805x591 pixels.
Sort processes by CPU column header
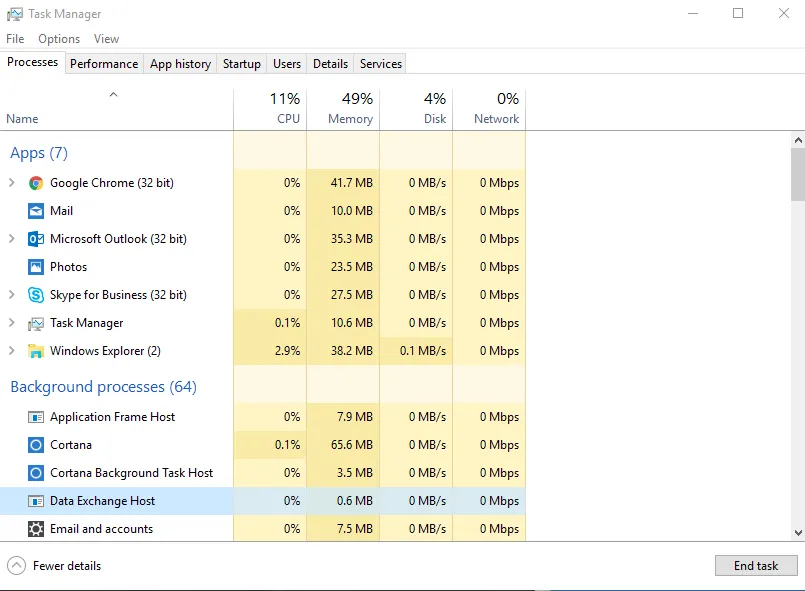pyautogui.click(x=270, y=108)
